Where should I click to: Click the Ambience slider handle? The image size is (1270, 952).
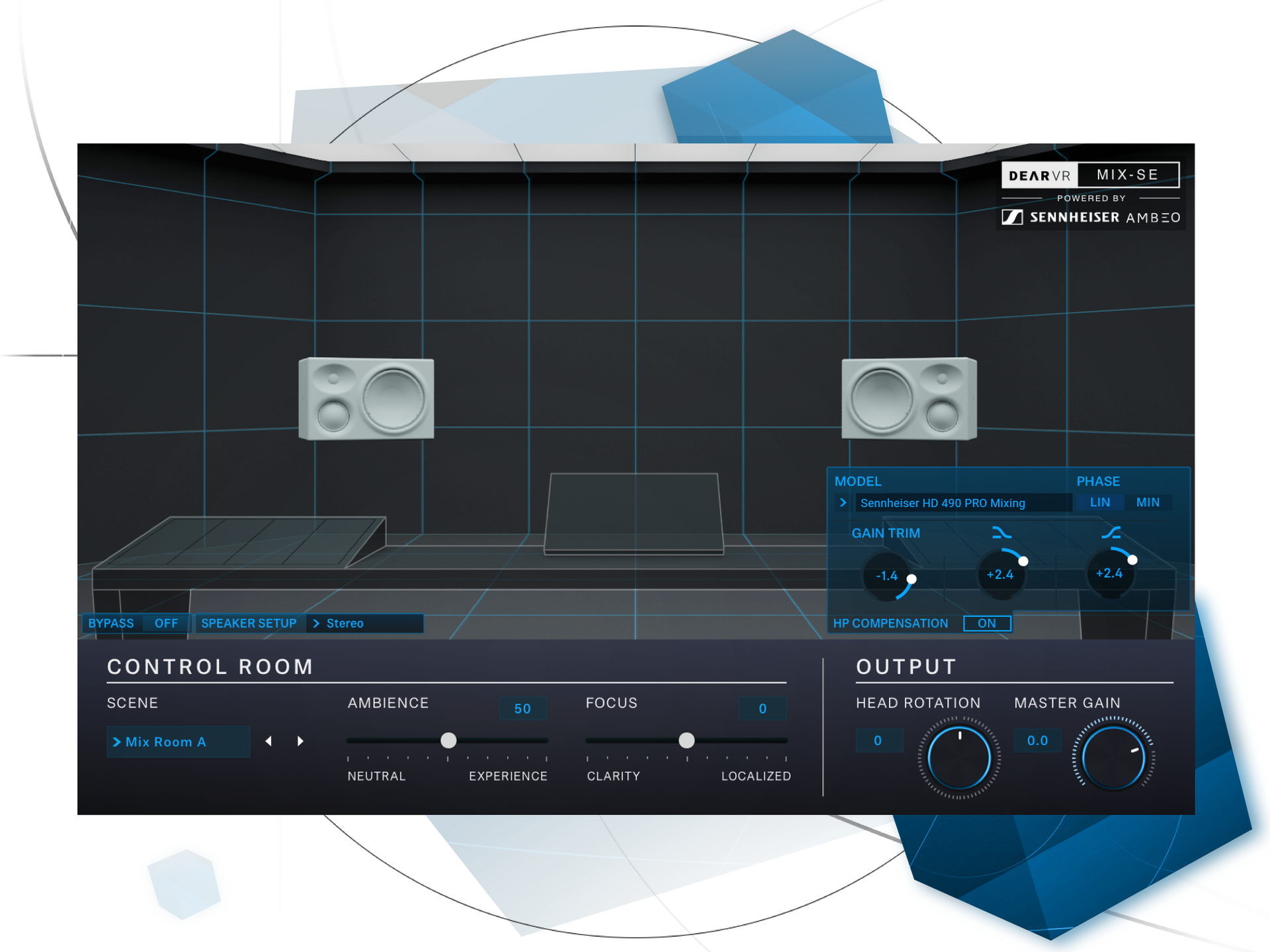pyautogui.click(x=448, y=740)
